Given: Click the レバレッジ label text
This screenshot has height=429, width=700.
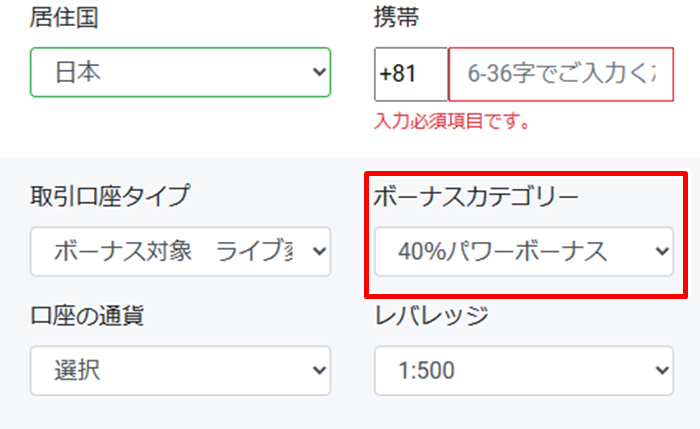Looking at the screenshot, I should click(x=431, y=316).
